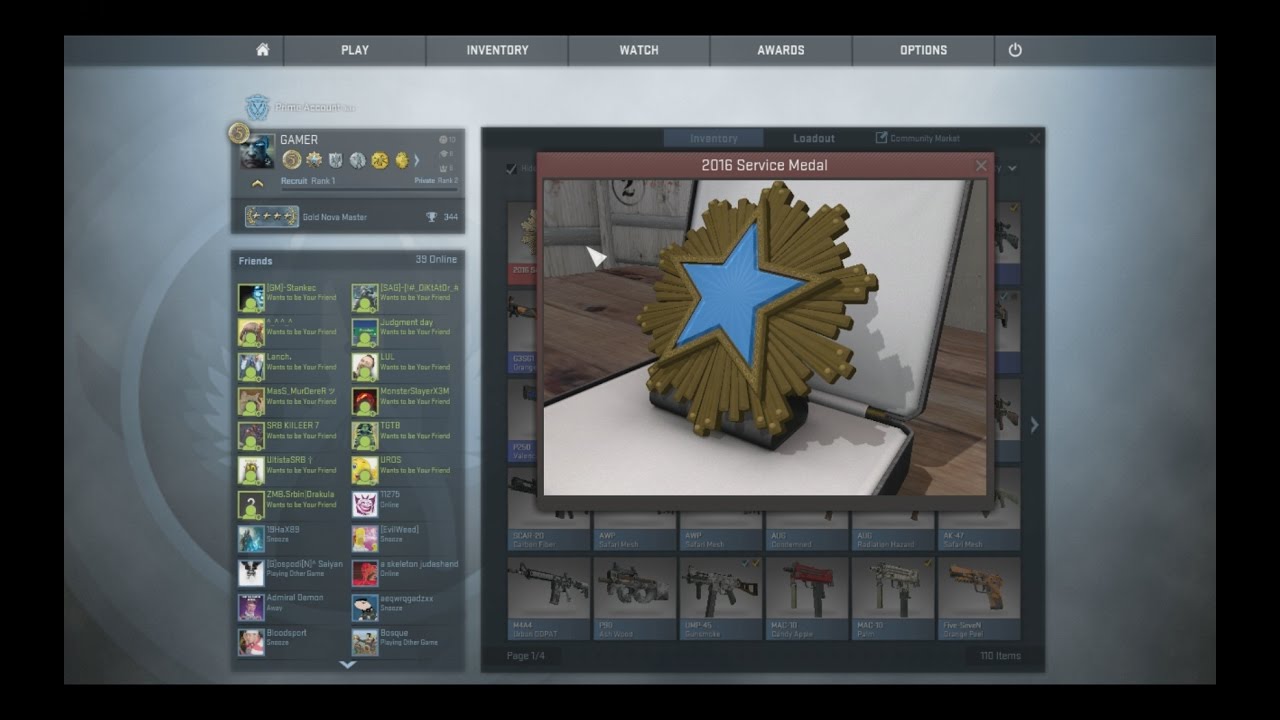The height and width of the screenshot is (720, 1280).
Task: Close the inventory panel with its X
Action: click(1035, 138)
